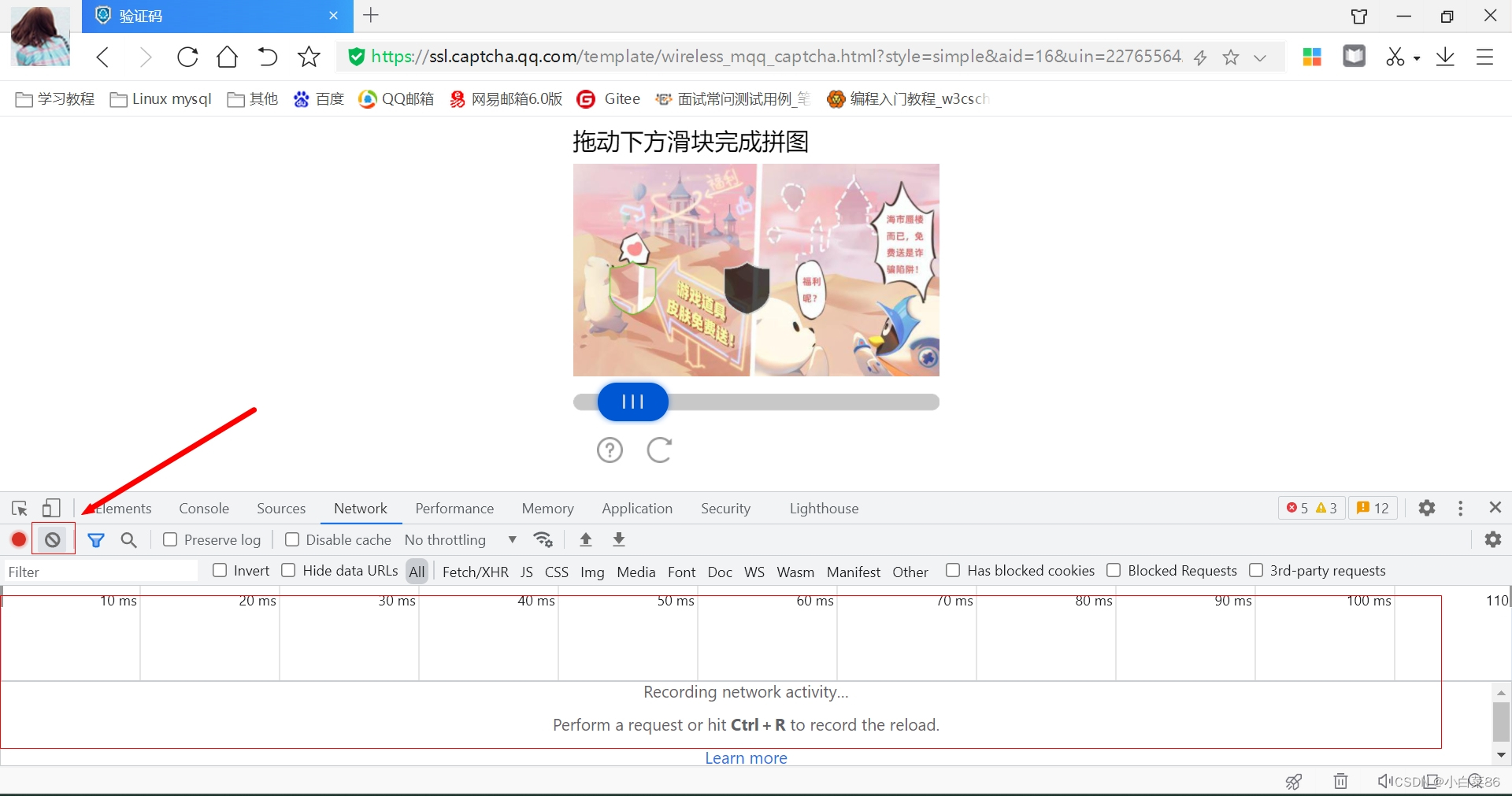Click the address bar star icon
The height and width of the screenshot is (796, 1512).
pyautogui.click(x=1231, y=57)
